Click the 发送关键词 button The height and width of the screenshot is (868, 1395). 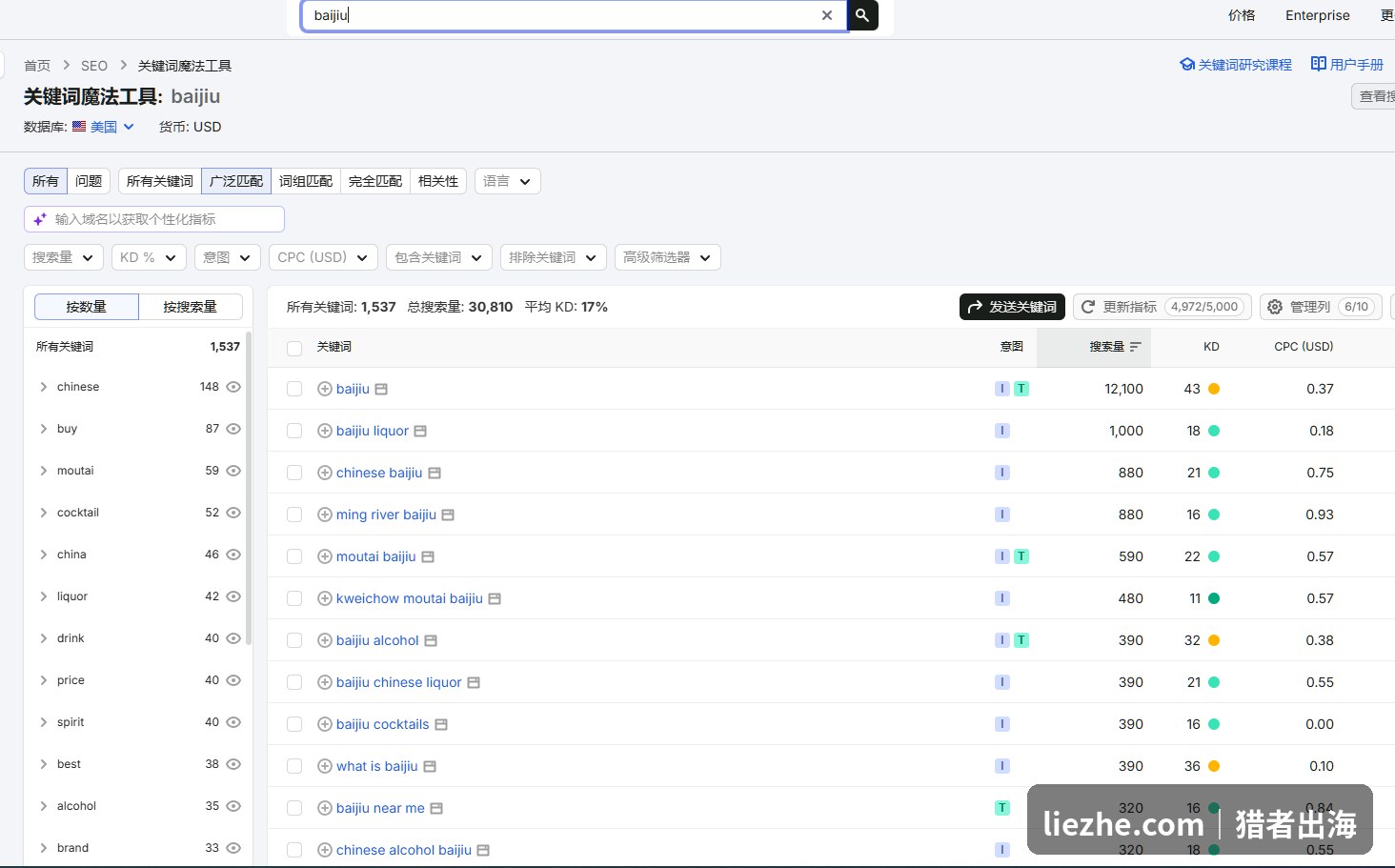(x=1012, y=307)
